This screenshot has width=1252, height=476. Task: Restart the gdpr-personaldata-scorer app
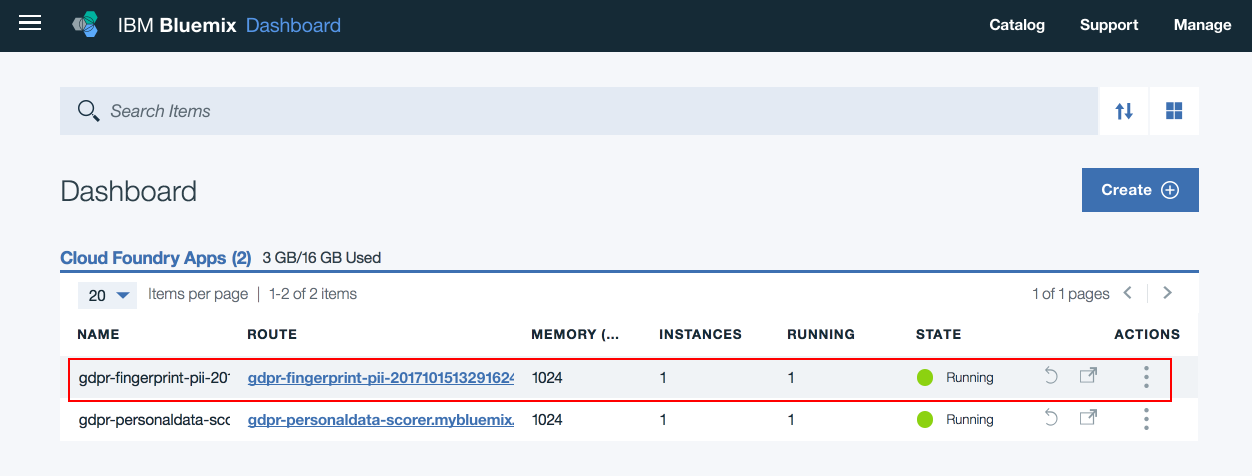[x=1050, y=418]
